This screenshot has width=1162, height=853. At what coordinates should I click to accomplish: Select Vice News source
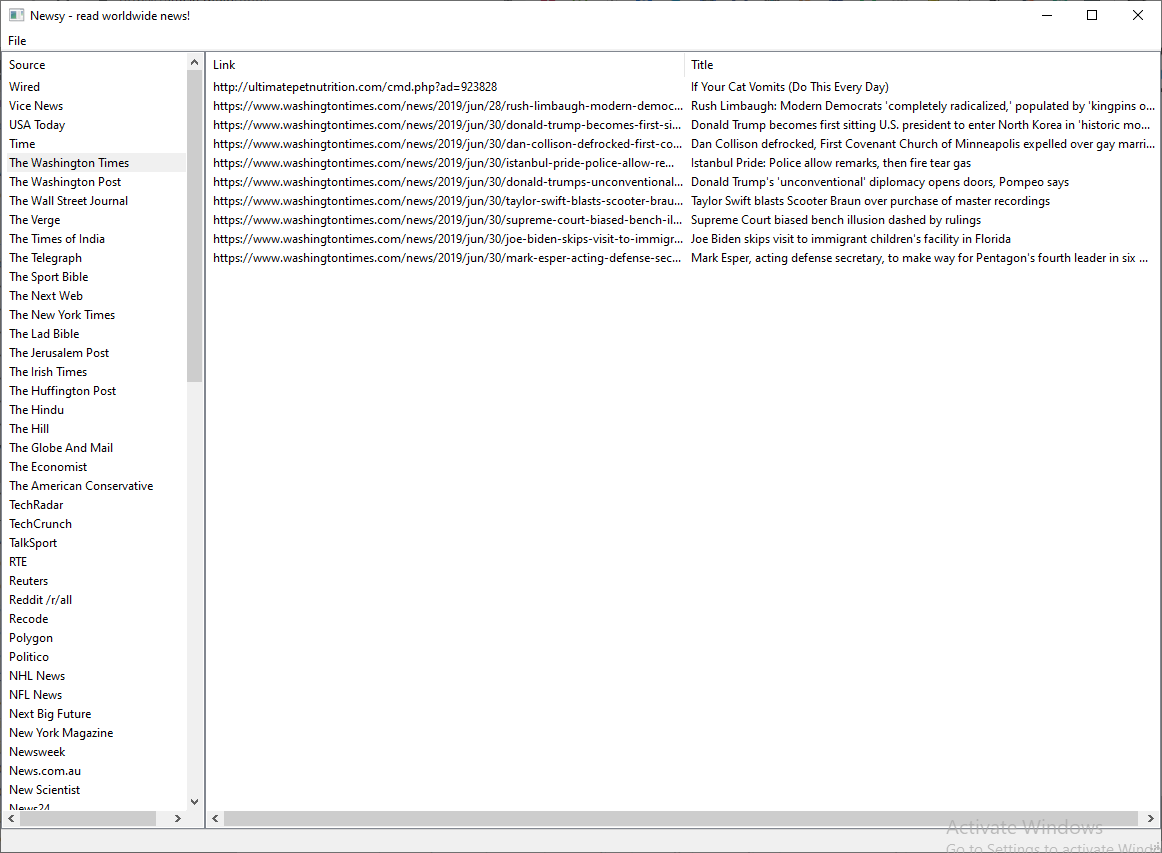(36, 106)
